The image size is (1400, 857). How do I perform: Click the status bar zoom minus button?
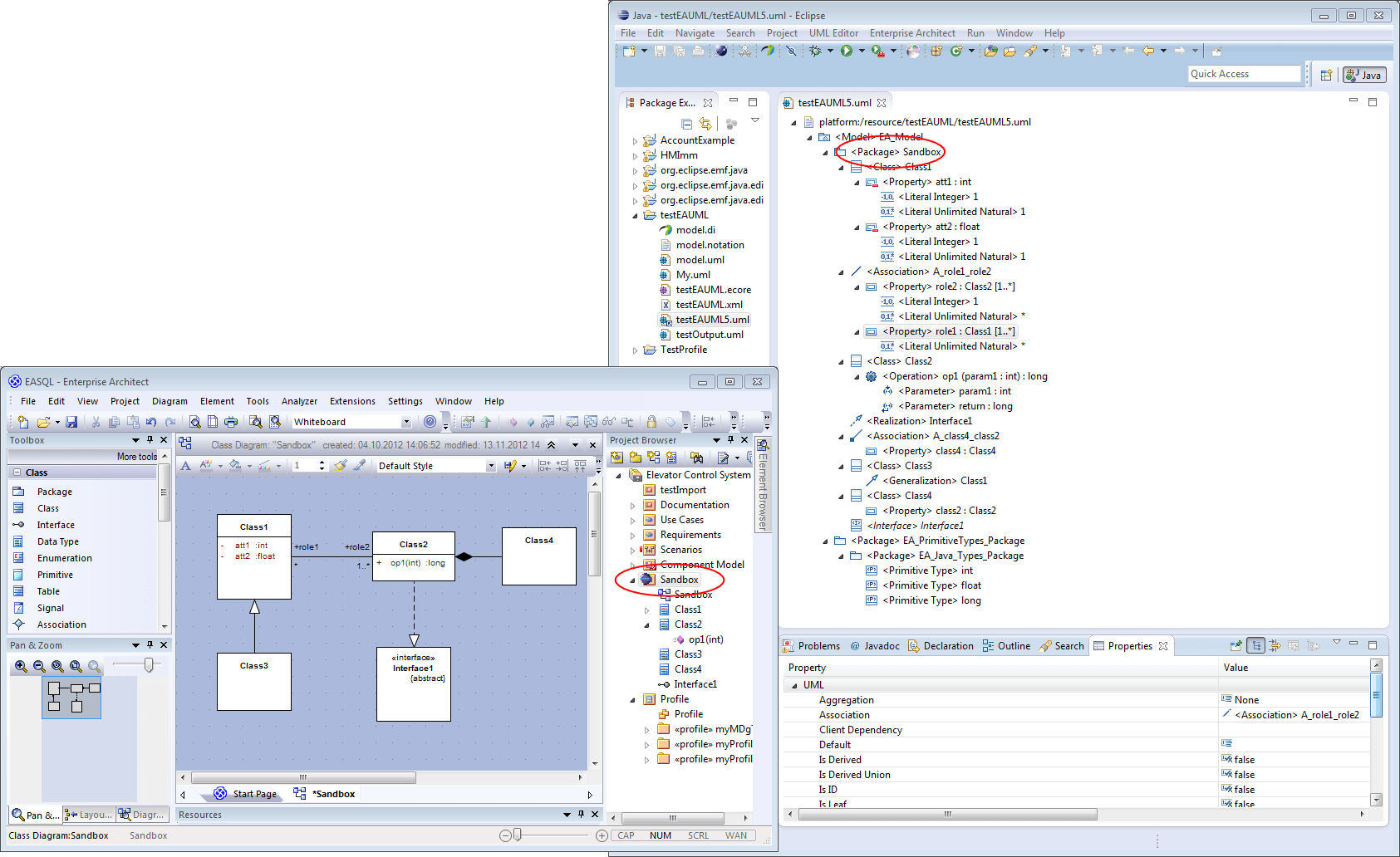(x=505, y=835)
